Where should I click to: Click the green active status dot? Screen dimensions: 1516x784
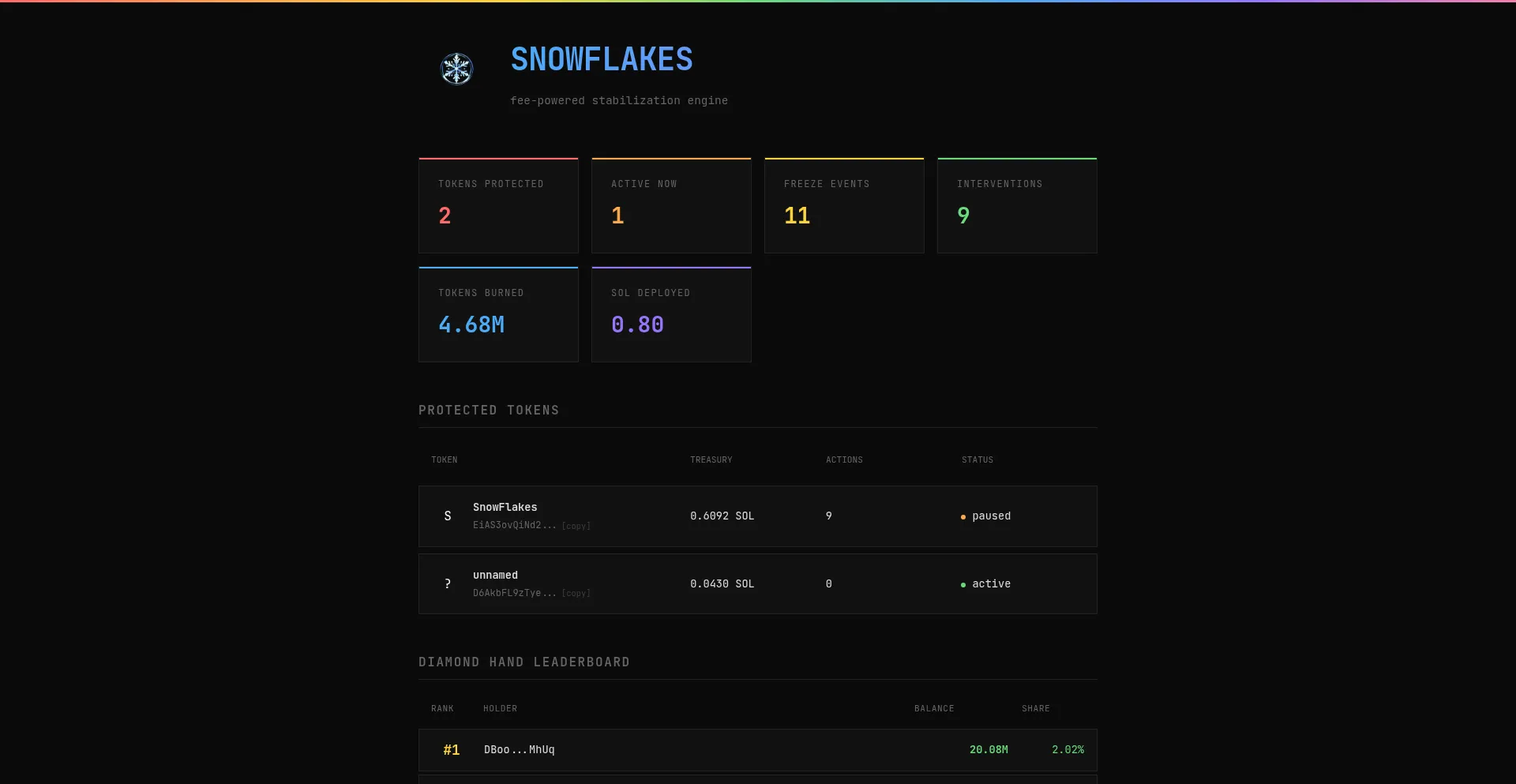click(x=963, y=585)
